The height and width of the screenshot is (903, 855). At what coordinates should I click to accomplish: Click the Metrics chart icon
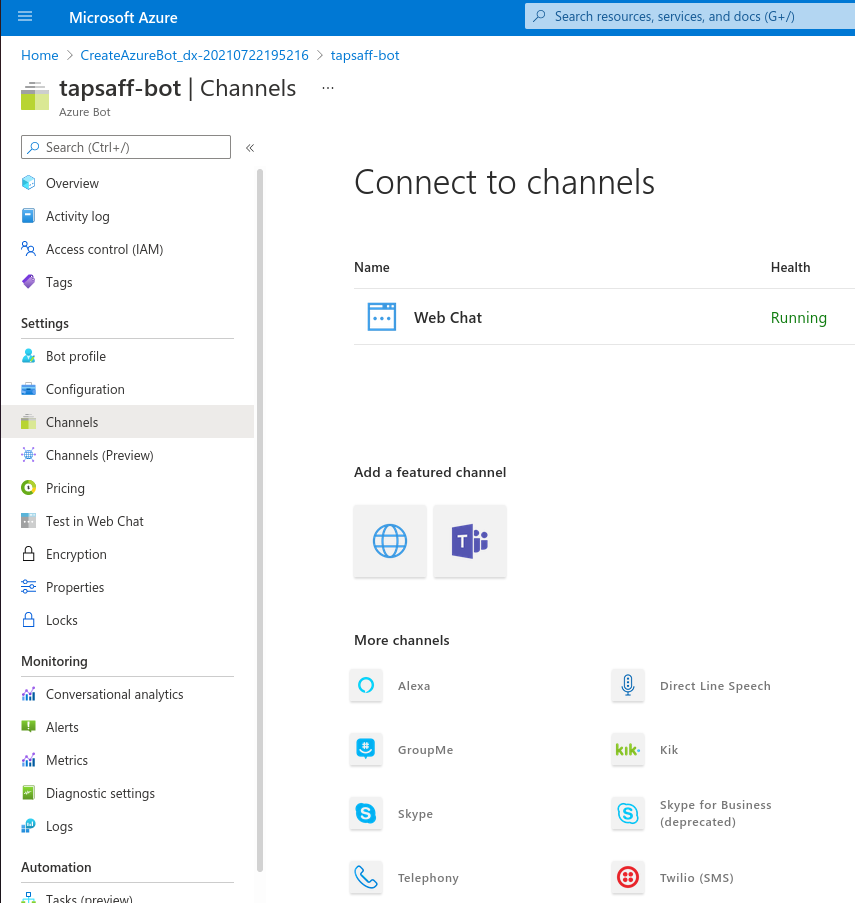(x=28, y=760)
